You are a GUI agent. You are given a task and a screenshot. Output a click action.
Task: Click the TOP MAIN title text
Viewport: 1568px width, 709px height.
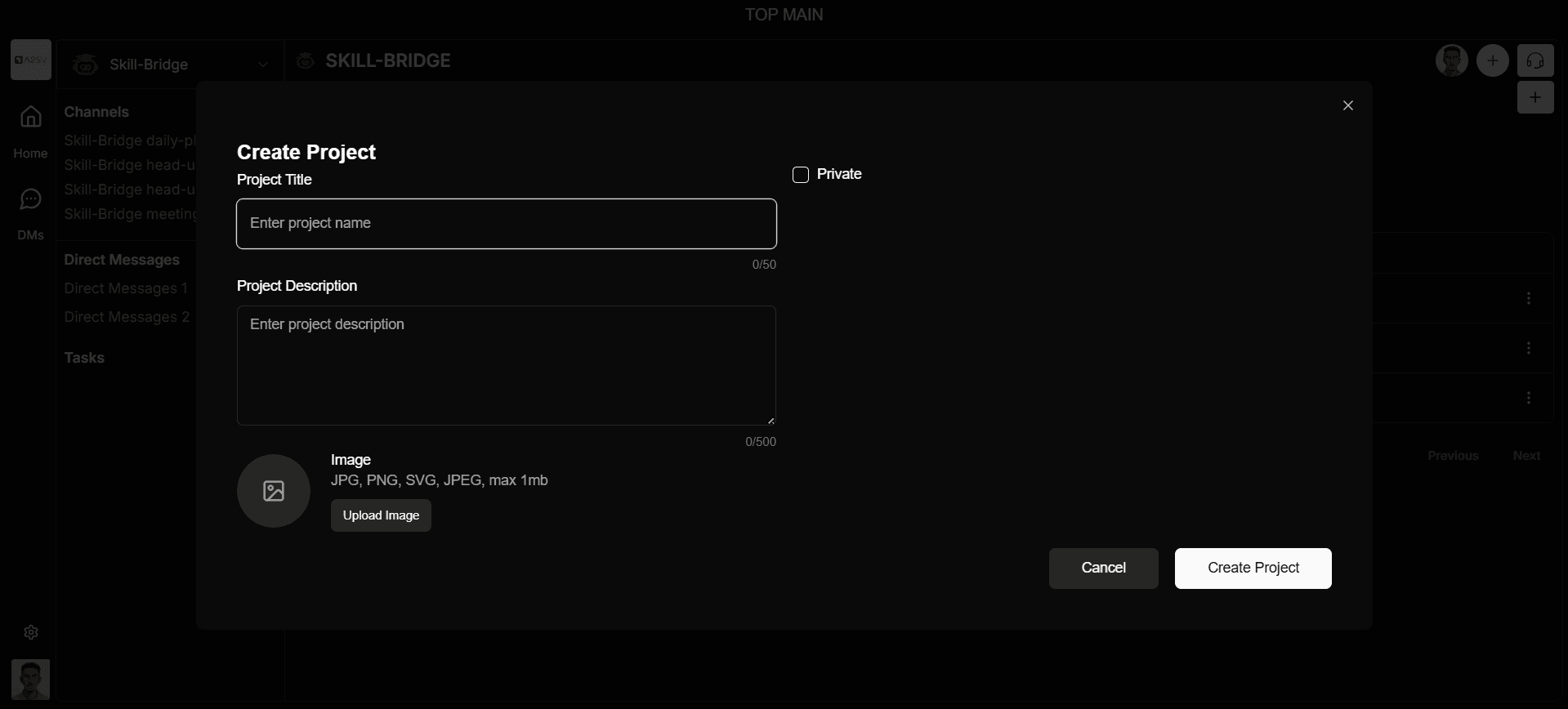[x=784, y=15]
